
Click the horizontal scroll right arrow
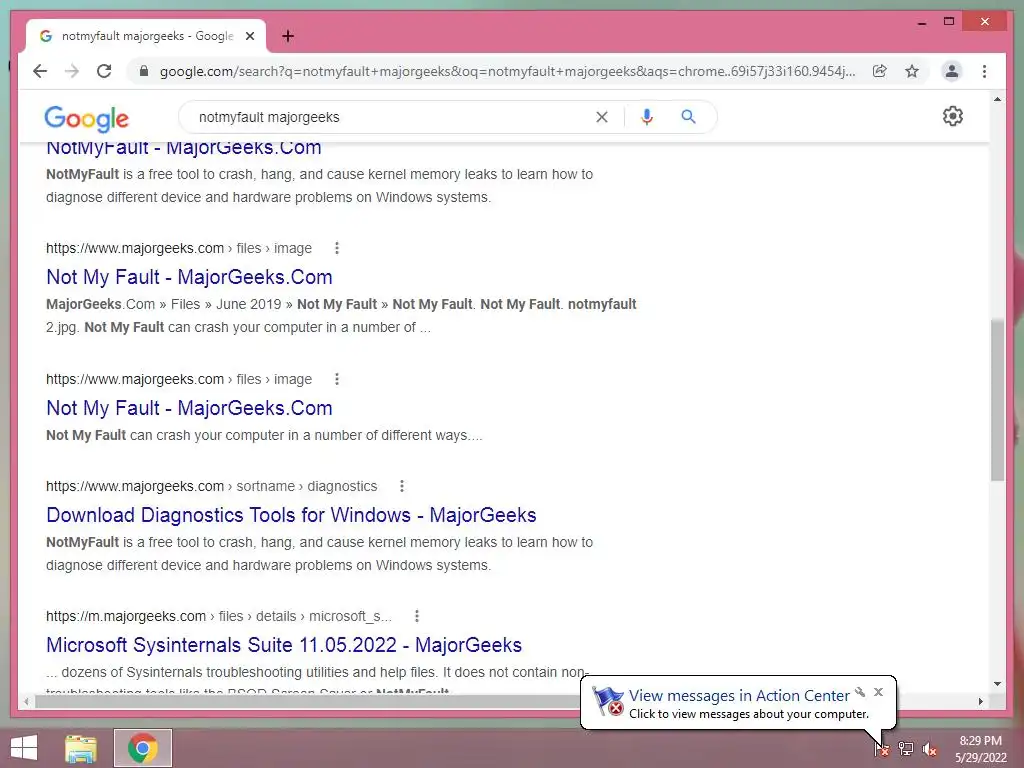pos(980,701)
